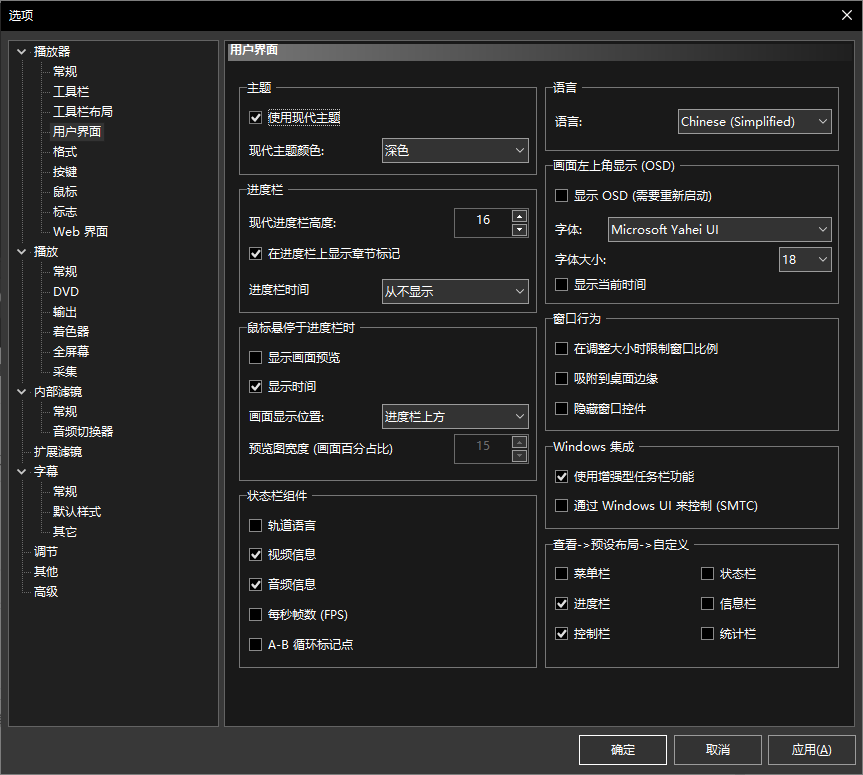Enable 在调整大小时限制窗口比例 checkbox
The height and width of the screenshot is (775, 863).
click(561, 348)
